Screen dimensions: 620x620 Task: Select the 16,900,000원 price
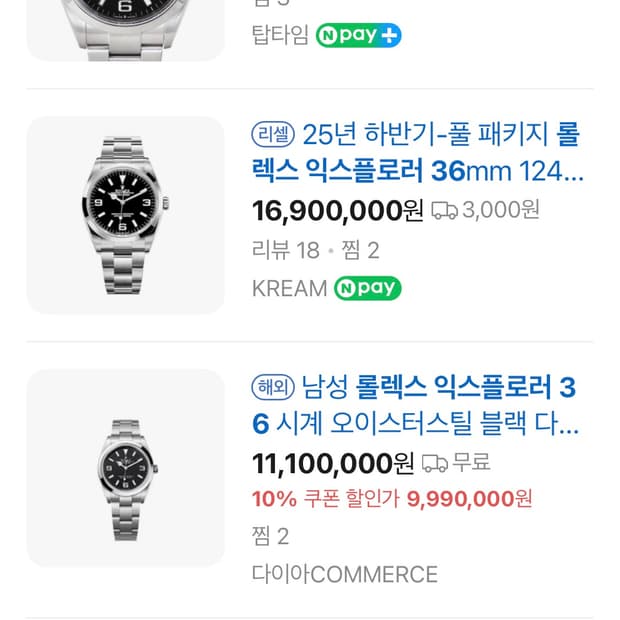point(338,211)
